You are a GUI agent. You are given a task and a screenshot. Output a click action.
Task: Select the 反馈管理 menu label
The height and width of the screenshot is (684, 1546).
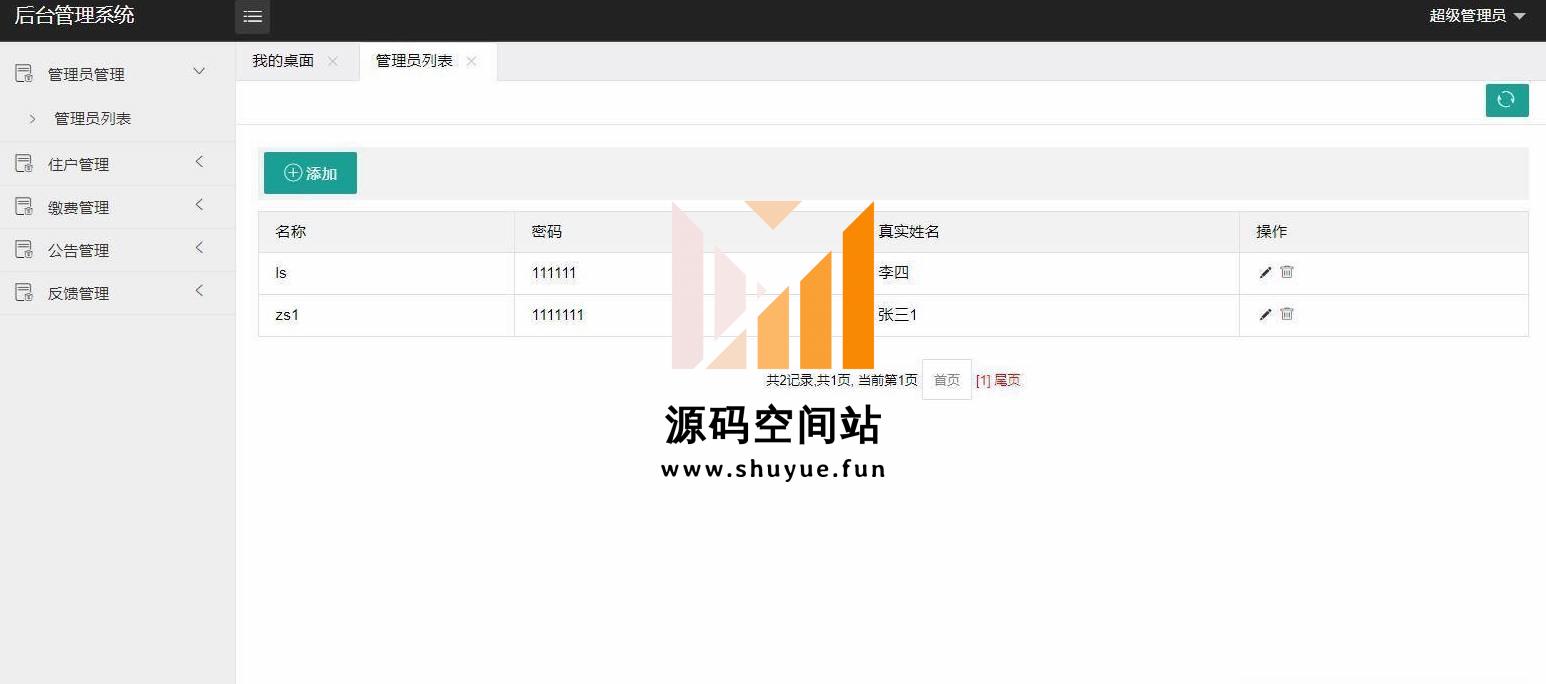79,293
